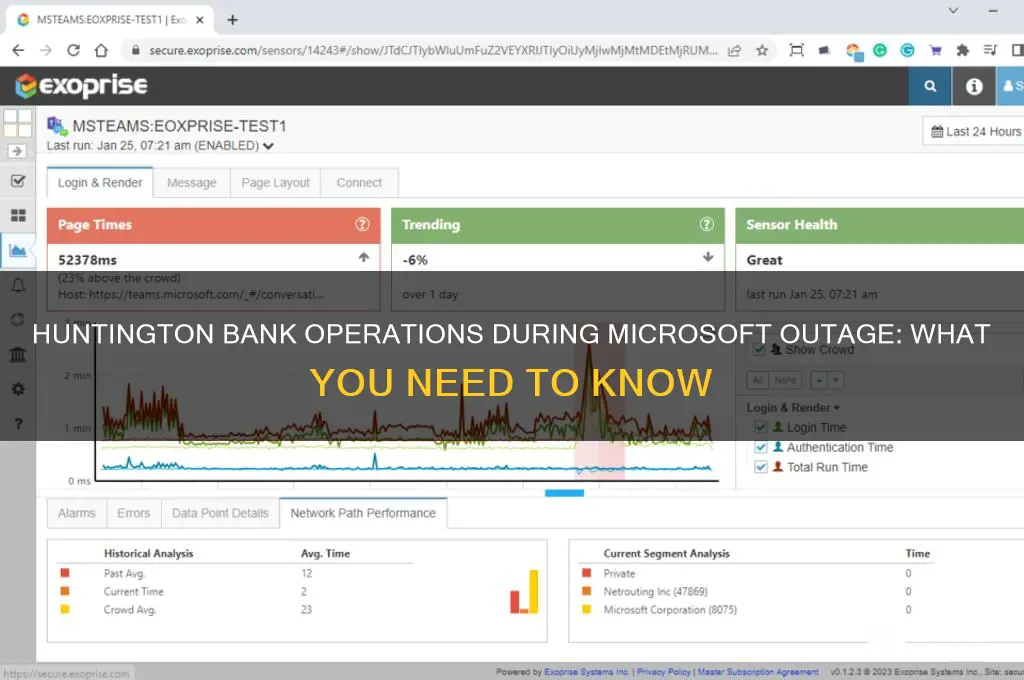Click the None series button
The width and height of the screenshot is (1024, 680).
point(785,380)
